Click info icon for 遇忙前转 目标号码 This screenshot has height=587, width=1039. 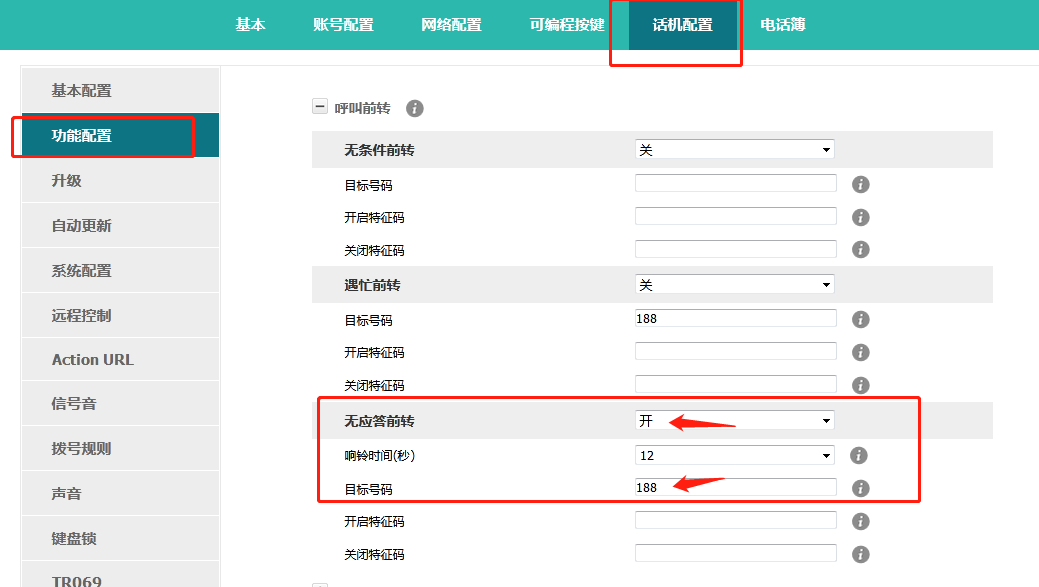click(x=860, y=319)
